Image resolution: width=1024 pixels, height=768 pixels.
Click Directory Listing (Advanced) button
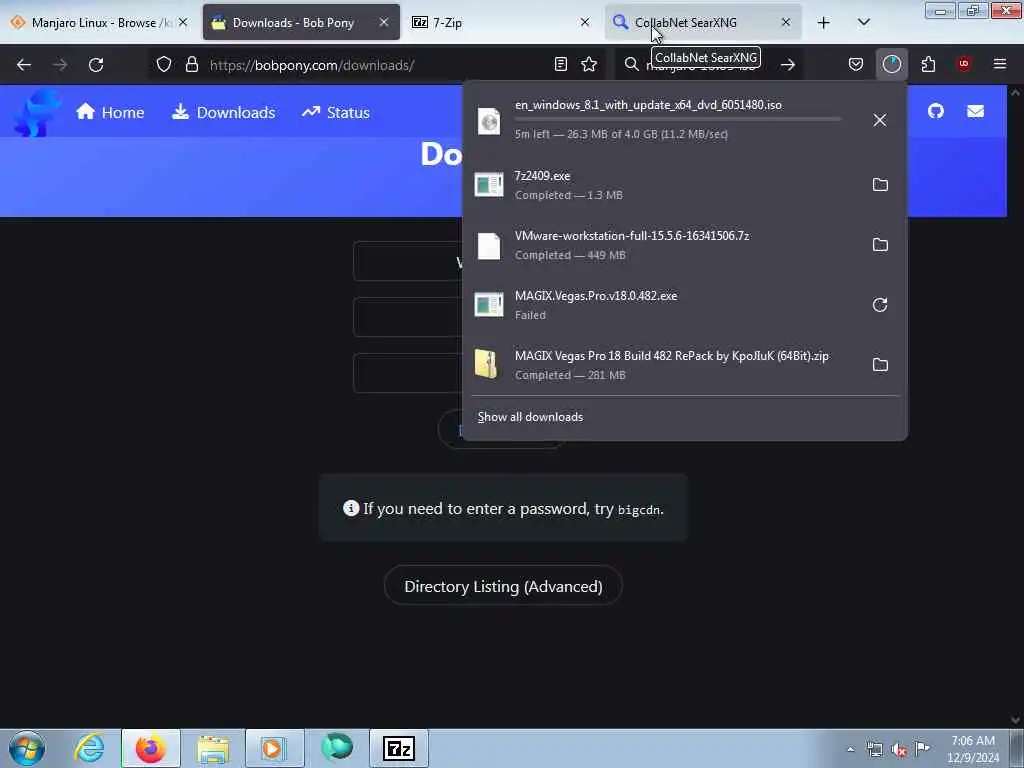[503, 586]
